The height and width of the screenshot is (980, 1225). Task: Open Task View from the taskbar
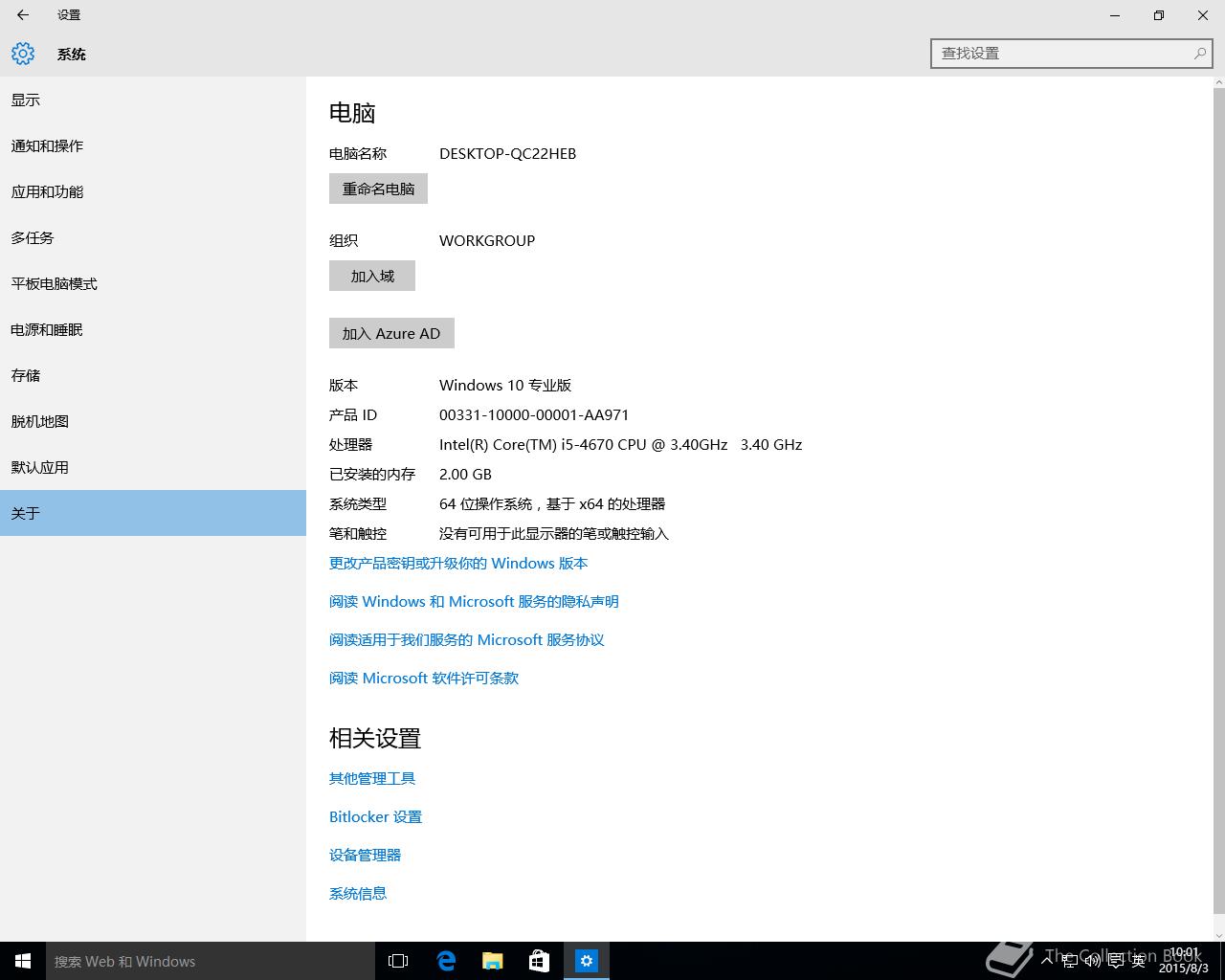[x=398, y=961]
